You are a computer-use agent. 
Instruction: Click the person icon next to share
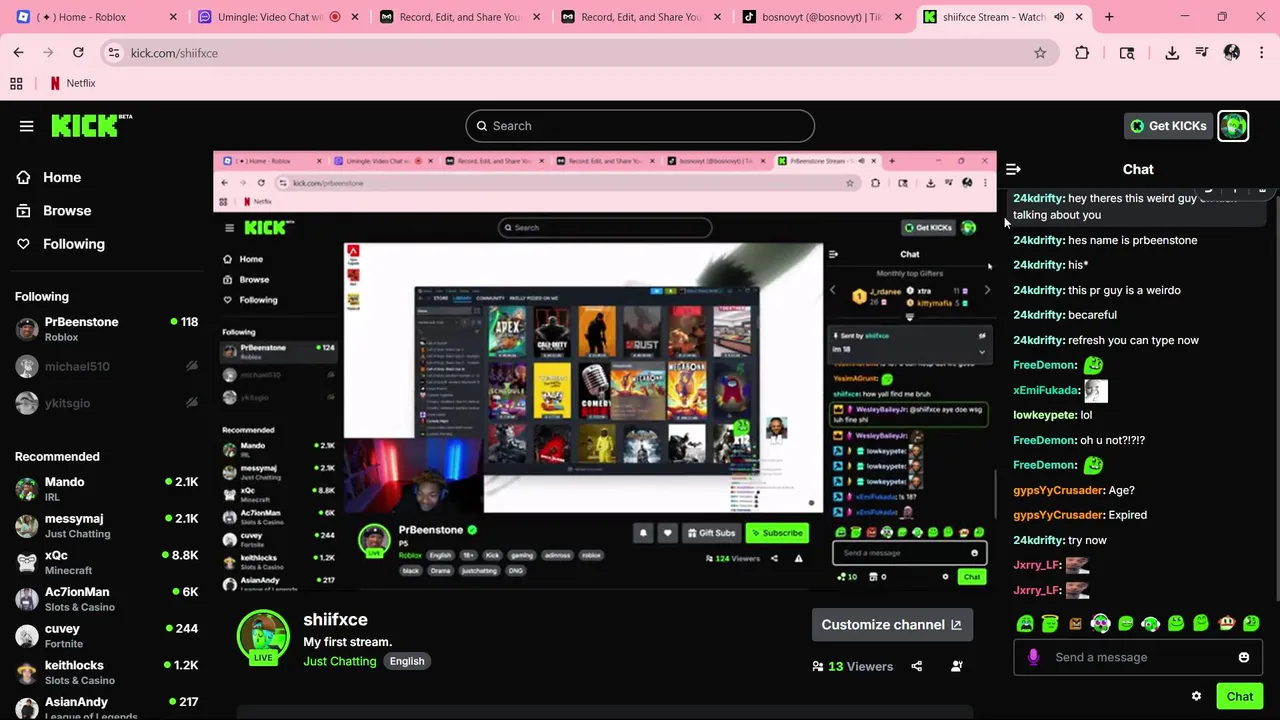[x=957, y=666]
